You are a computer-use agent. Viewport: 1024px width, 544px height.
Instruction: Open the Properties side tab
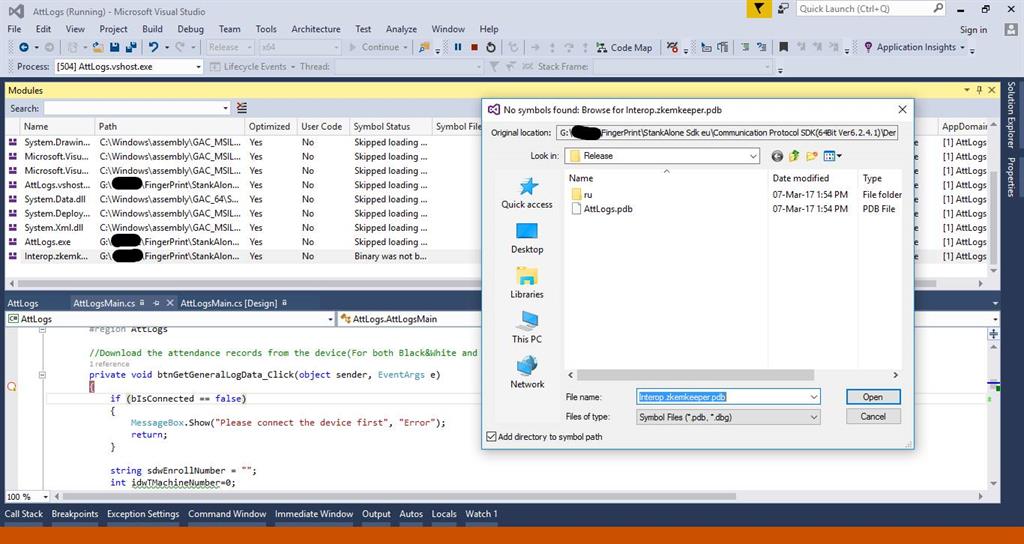pyautogui.click(x=1011, y=177)
